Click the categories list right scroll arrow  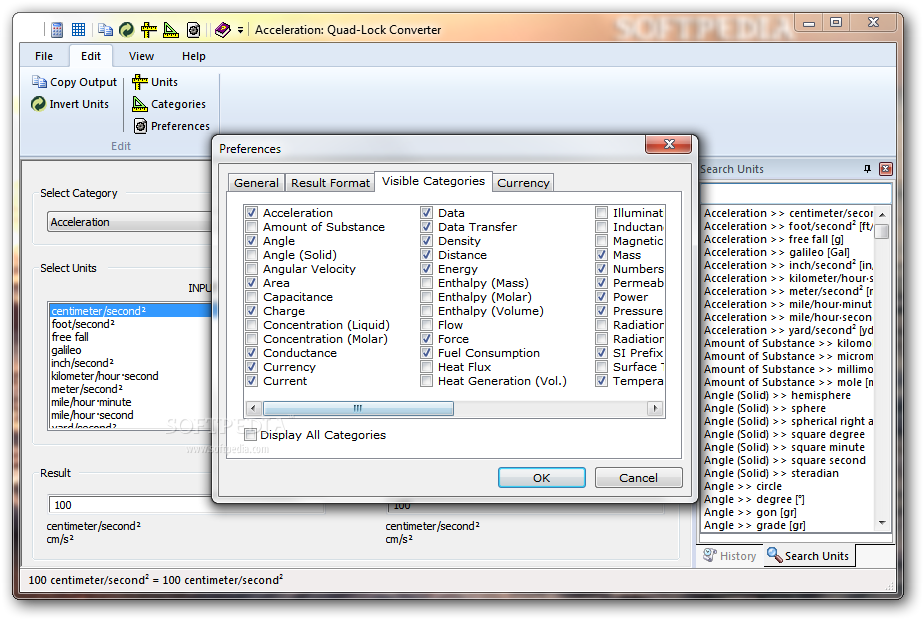pyautogui.click(x=655, y=408)
